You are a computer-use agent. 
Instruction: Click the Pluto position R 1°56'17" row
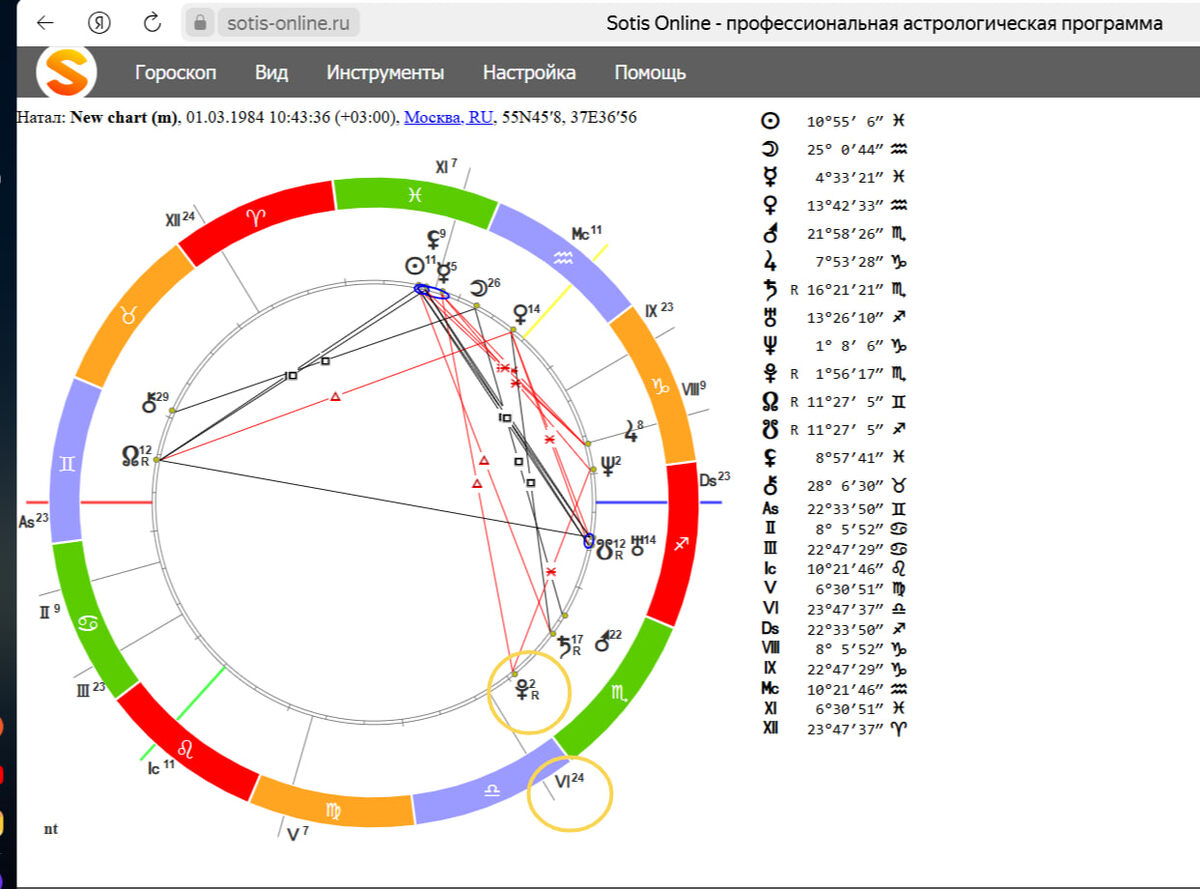[x=833, y=373]
